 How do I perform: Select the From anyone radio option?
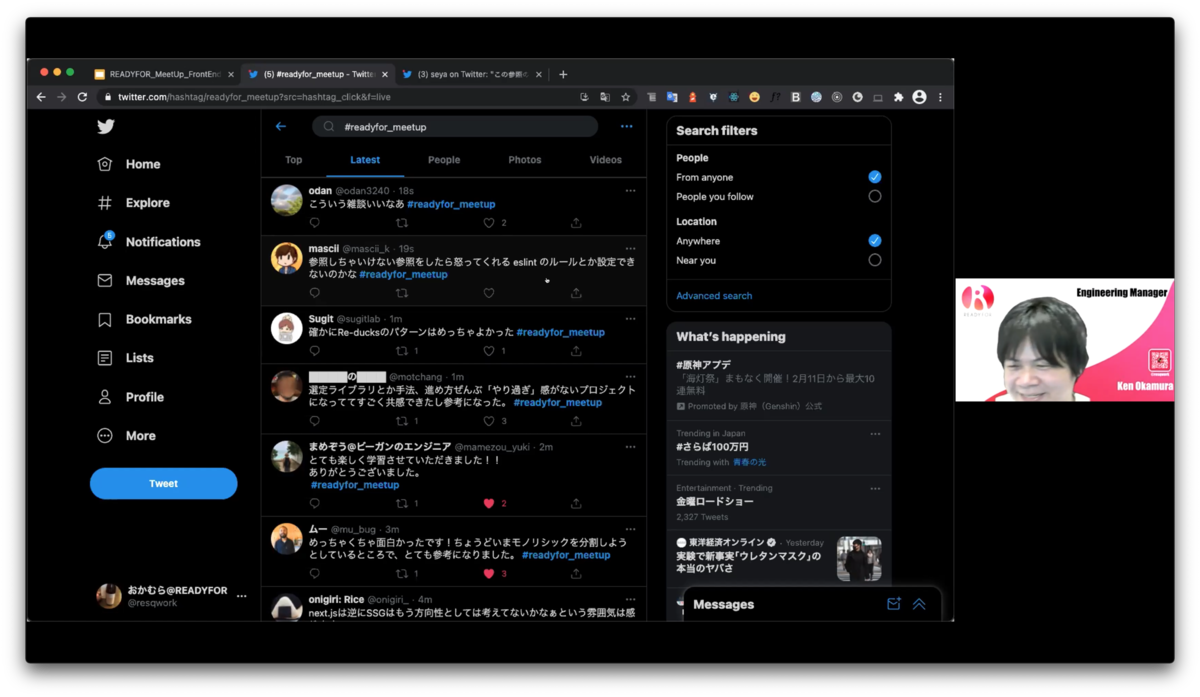point(875,177)
